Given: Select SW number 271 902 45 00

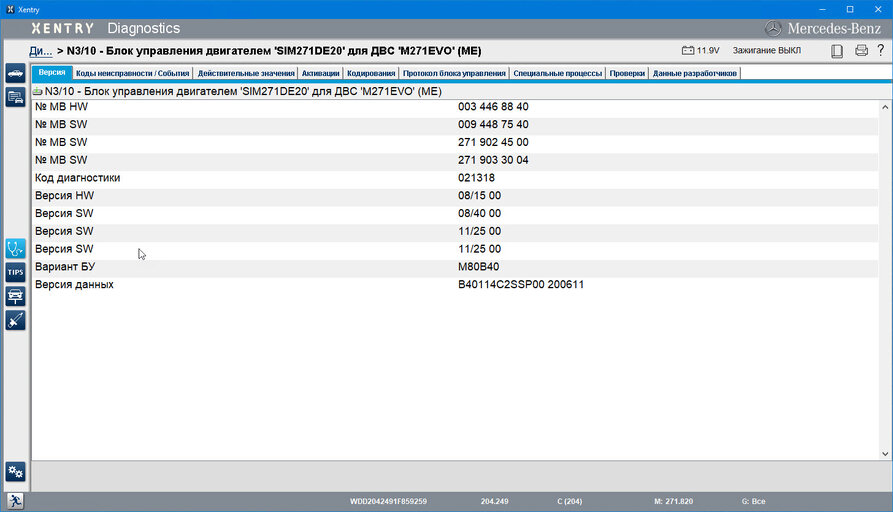Looking at the screenshot, I should (x=493, y=142).
